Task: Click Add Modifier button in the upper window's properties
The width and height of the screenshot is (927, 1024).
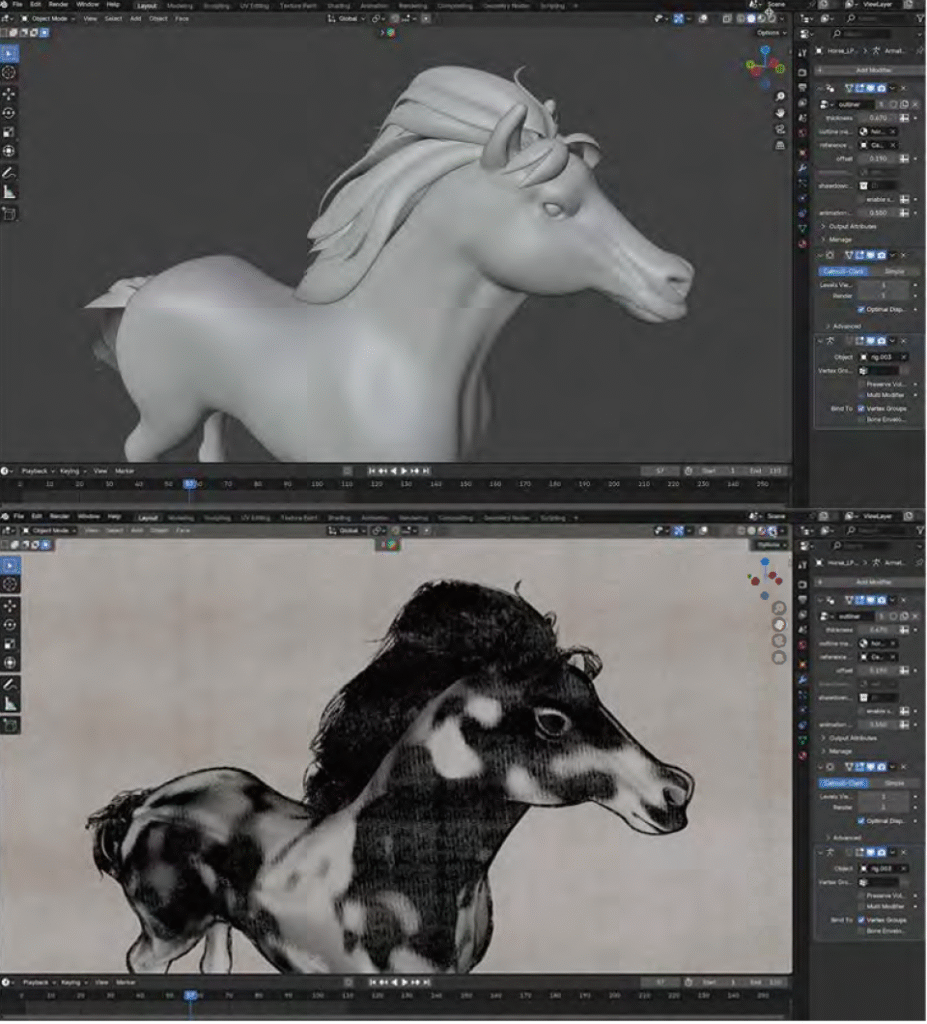Action: (873, 70)
